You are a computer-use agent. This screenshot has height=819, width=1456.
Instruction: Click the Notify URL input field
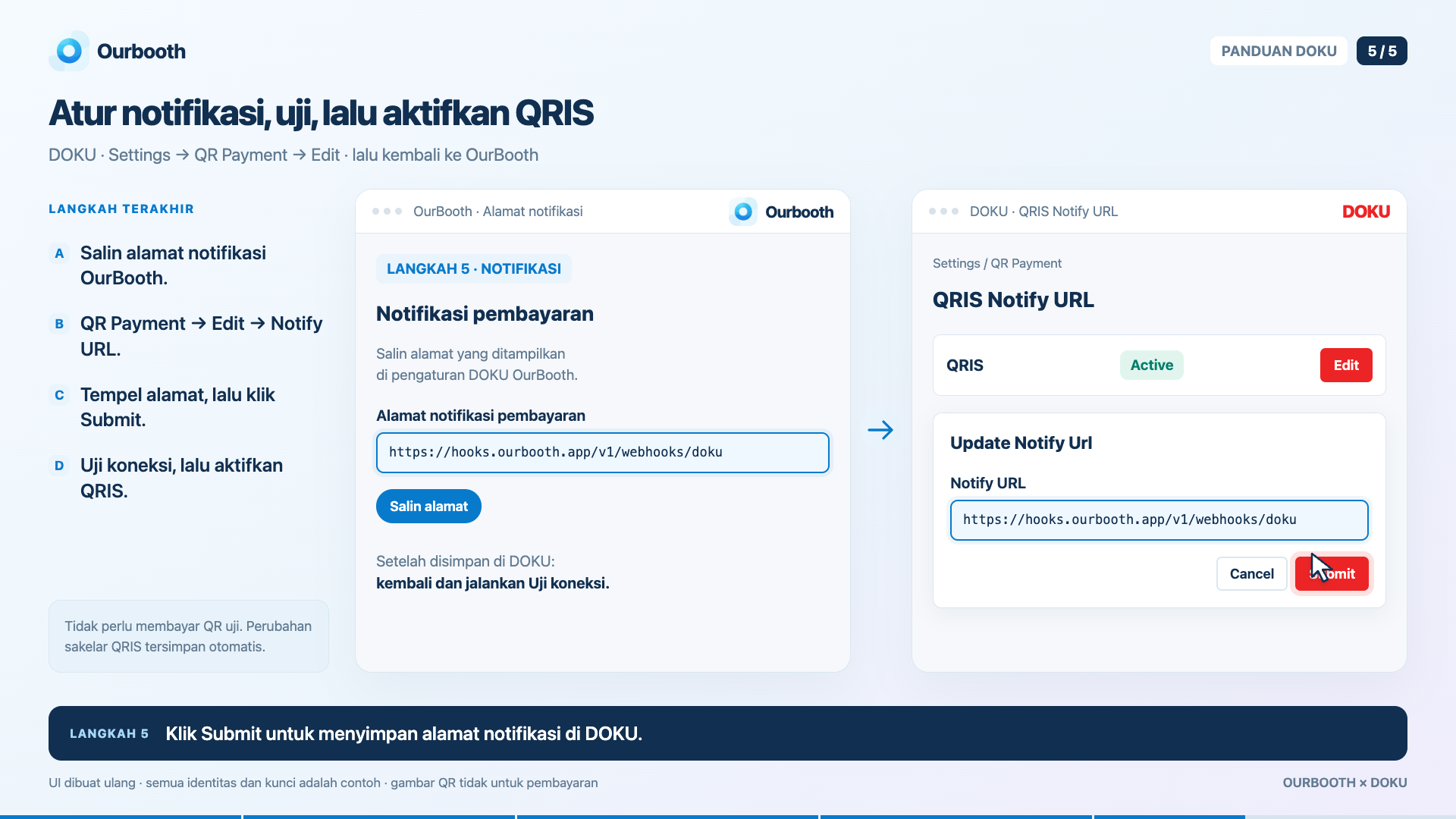1159,520
